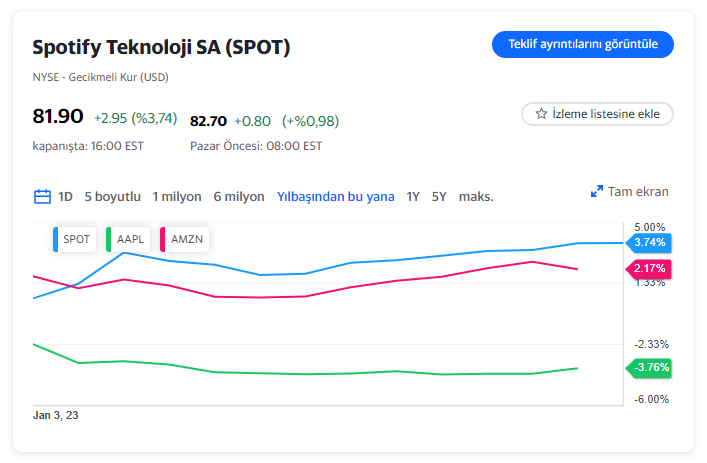Click the full screen expand arrows icon

(x=597, y=192)
